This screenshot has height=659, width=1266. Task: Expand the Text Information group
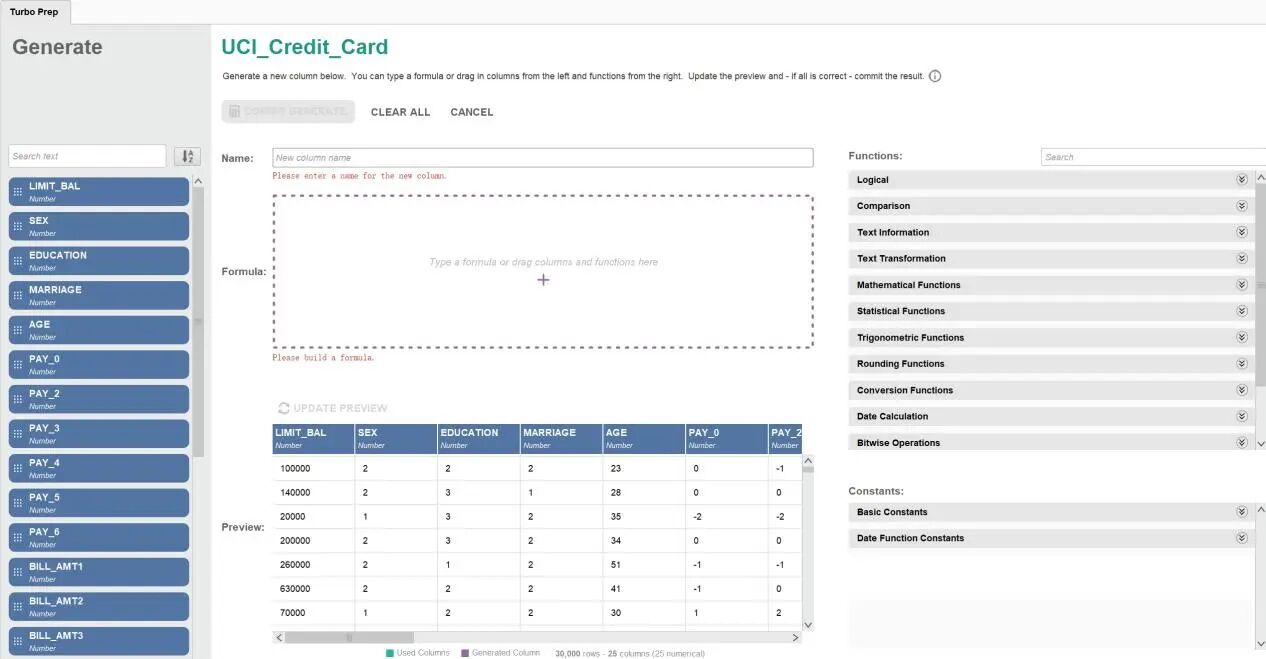coord(1242,232)
